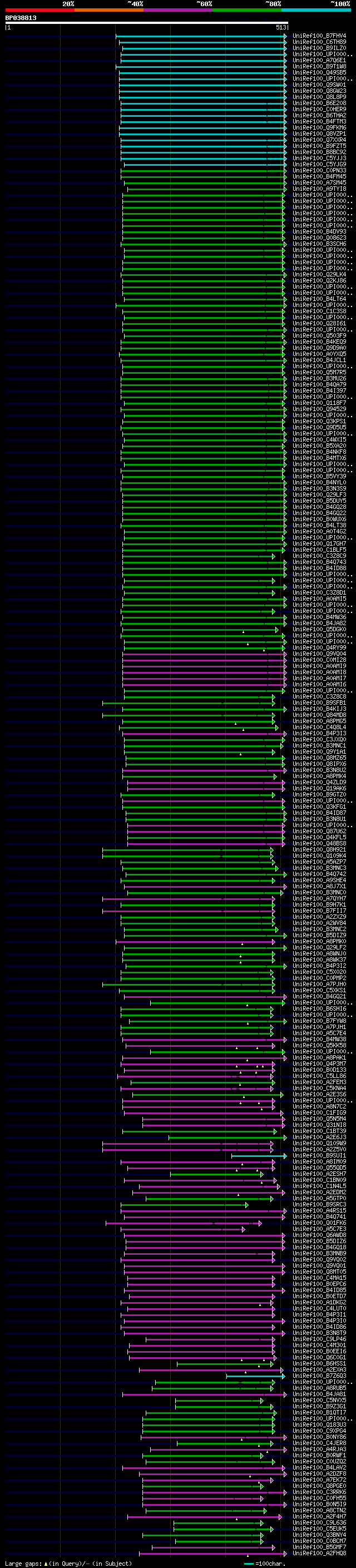356x1568 pixels.
Task: Open hit UniRef100_B9ILZ0
Action: (319, 48)
